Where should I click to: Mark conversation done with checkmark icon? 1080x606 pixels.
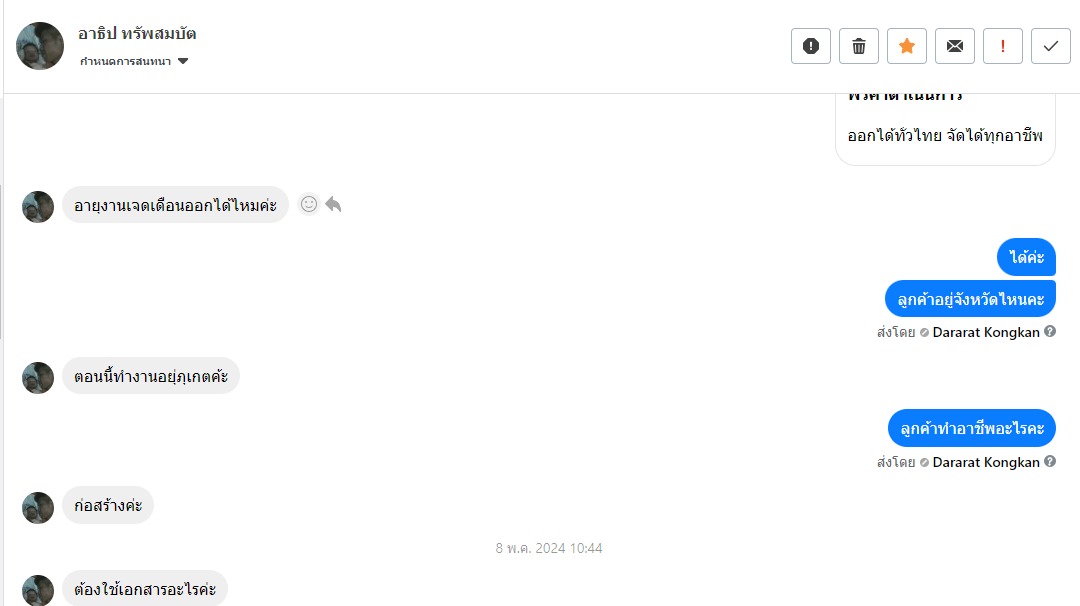(x=1051, y=46)
